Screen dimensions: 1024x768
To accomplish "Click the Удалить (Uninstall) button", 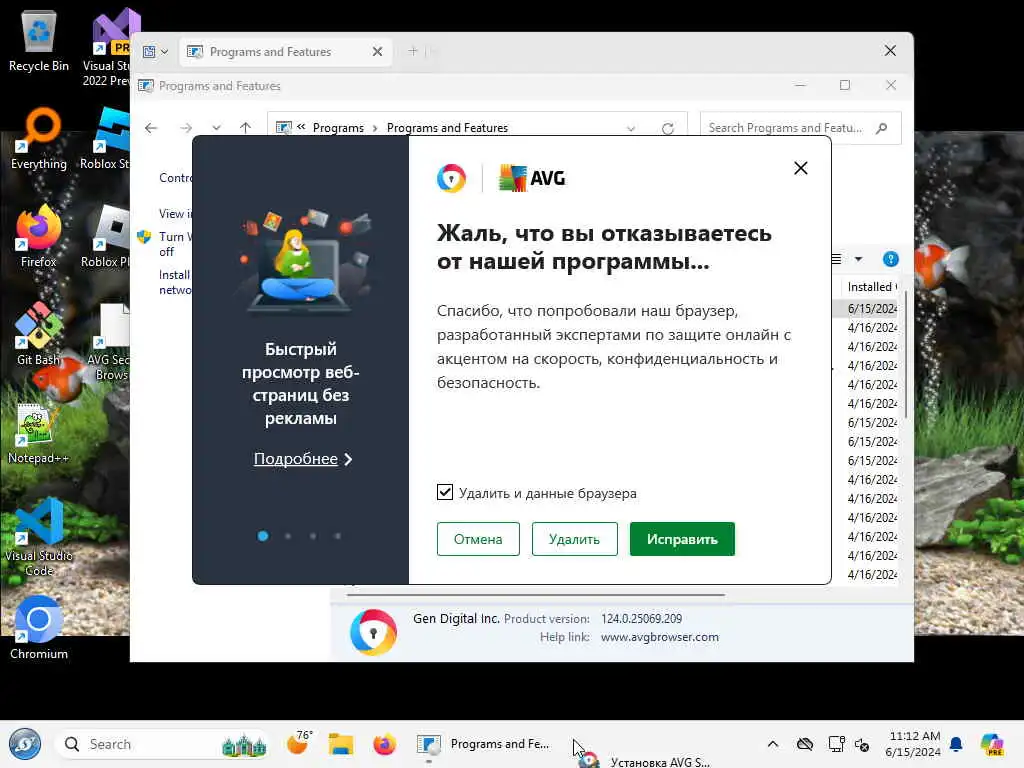I will [574, 539].
